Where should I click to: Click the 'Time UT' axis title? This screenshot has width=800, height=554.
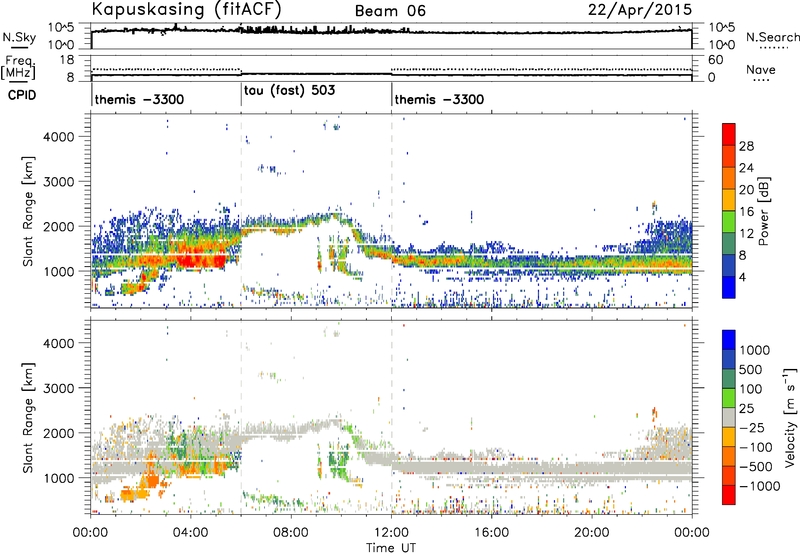pos(391,548)
